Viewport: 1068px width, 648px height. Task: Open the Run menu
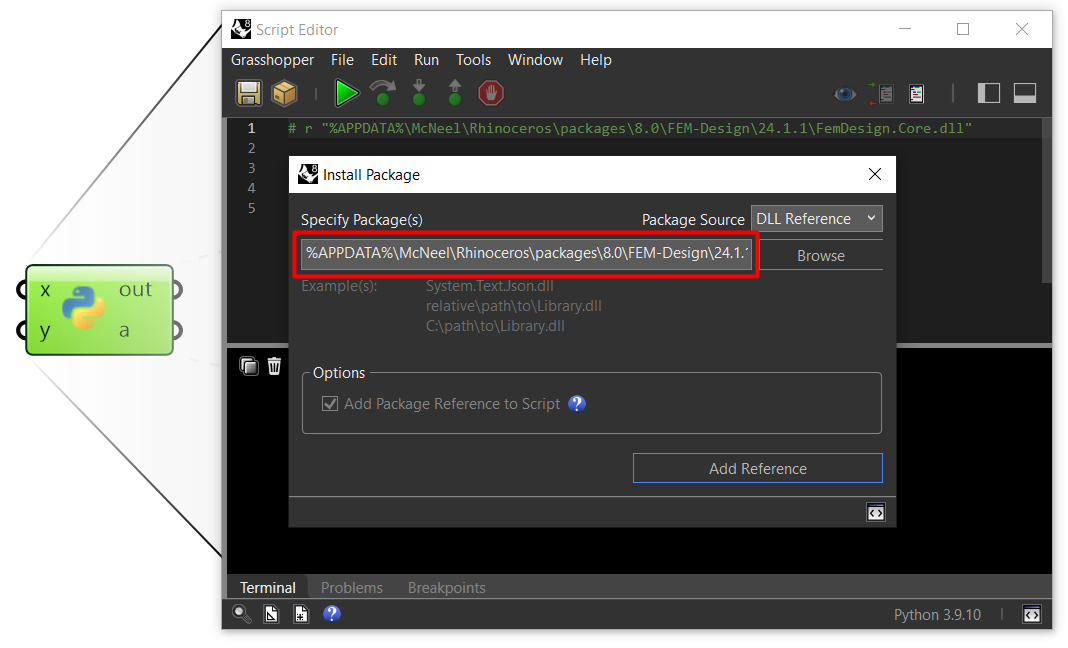point(426,60)
